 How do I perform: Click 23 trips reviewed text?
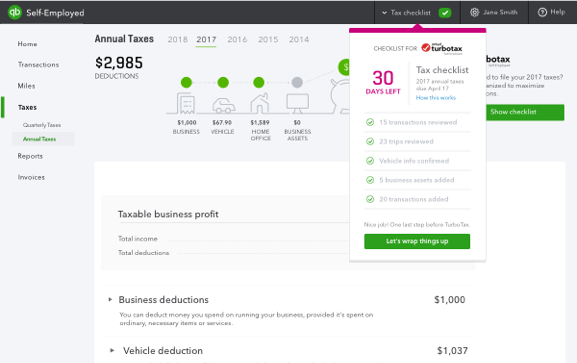point(406,141)
